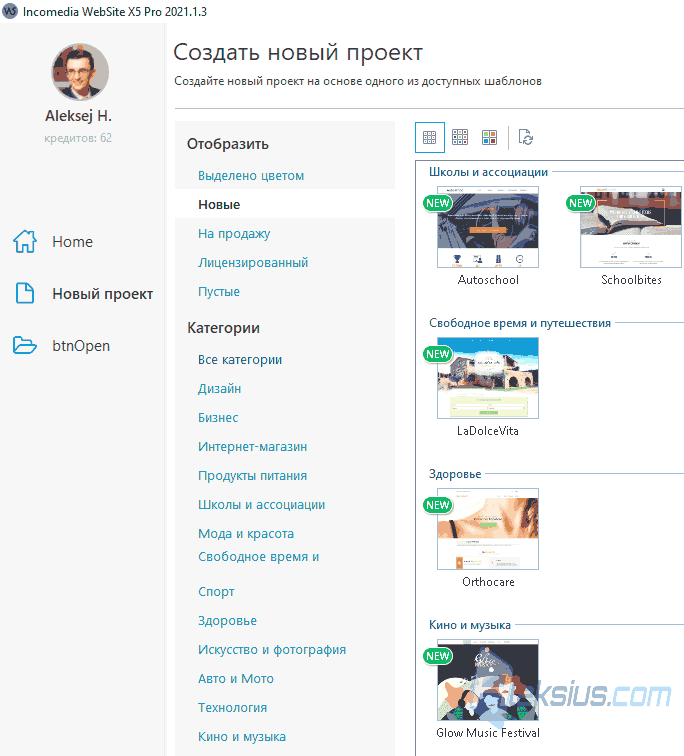Click NEW badge on LaDolceVita template

(x=437, y=354)
